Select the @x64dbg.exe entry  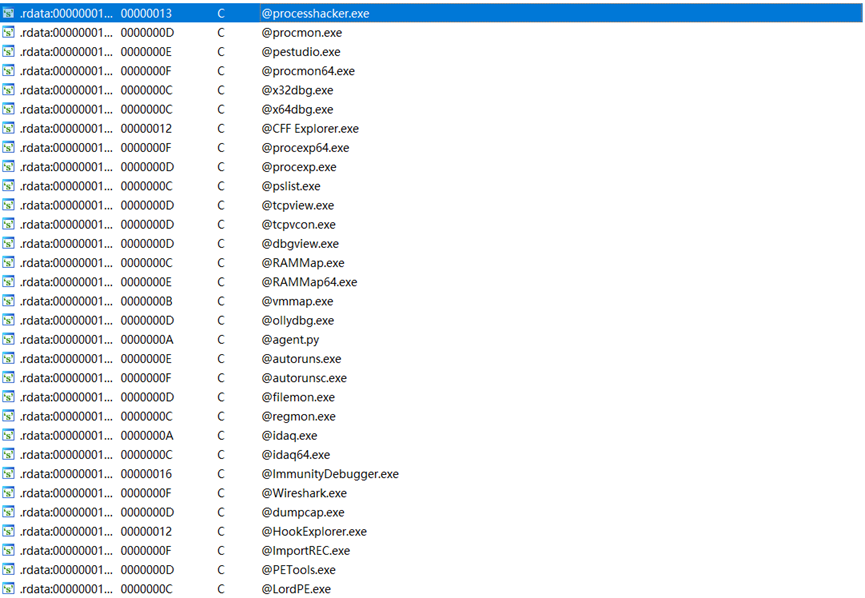[297, 109]
